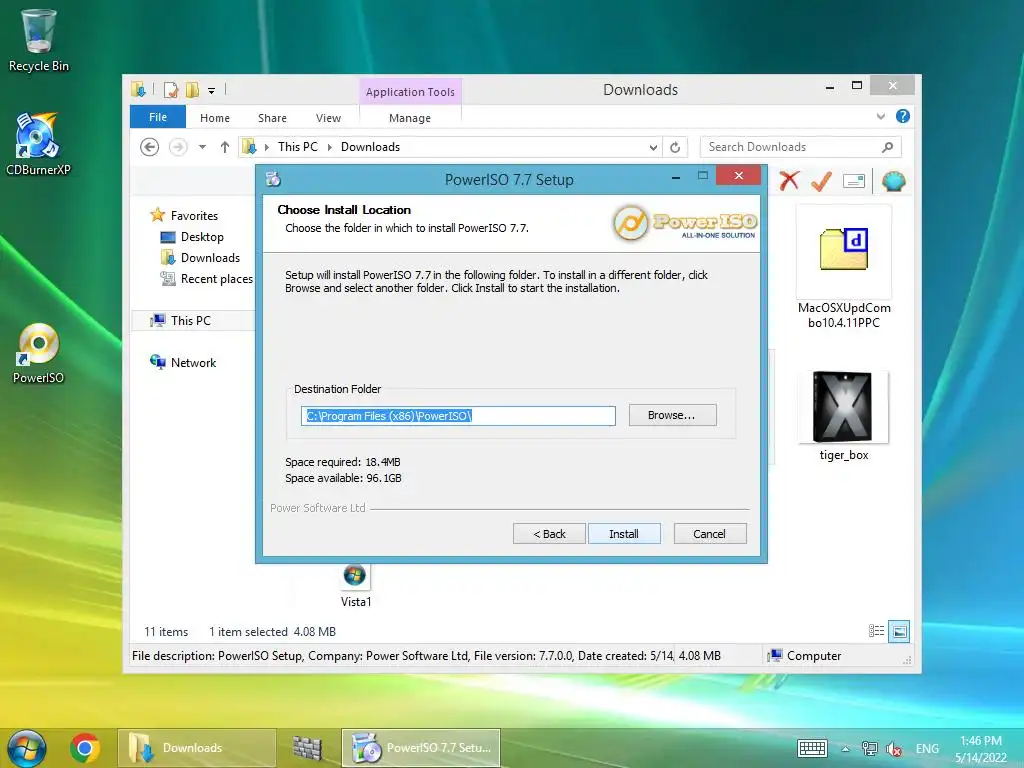Viewport: 1024px width, 768px height.
Task: Open the PowerISO desktop shortcut
Action: click(x=38, y=353)
